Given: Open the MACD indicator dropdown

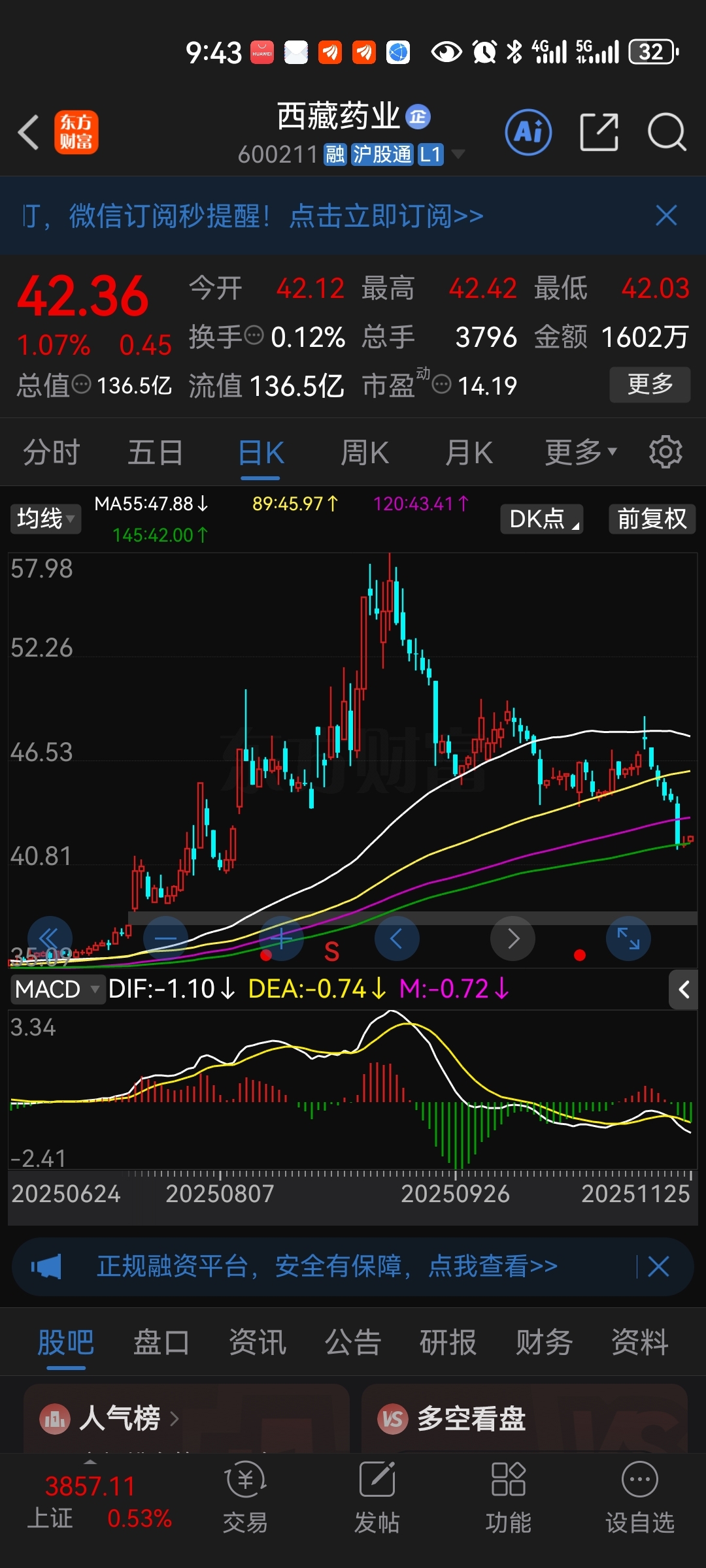Looking at the screenshot, I should [x=58, y=989].
